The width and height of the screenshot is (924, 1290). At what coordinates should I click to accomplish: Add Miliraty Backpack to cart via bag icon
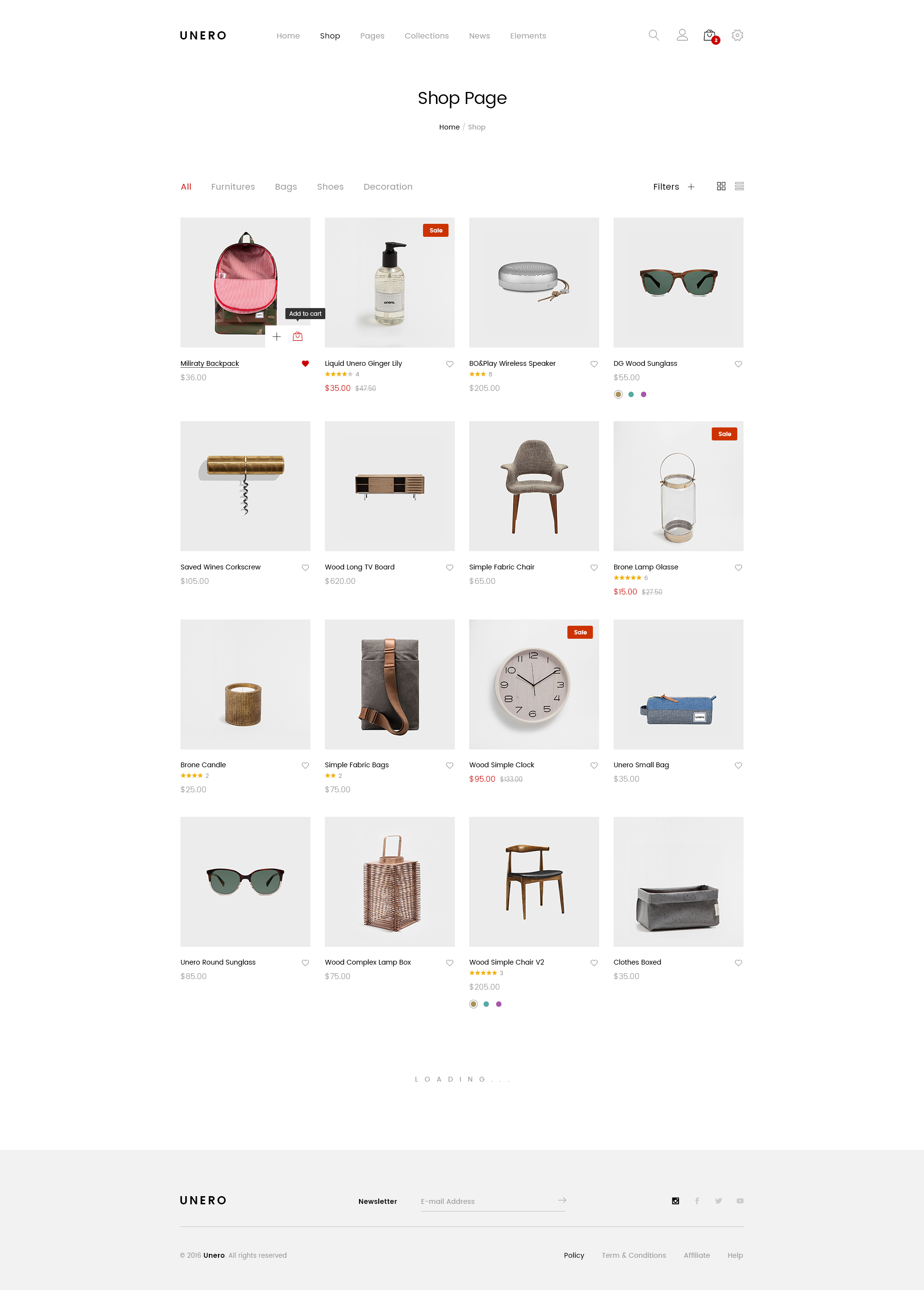click(x=297, y=336)
